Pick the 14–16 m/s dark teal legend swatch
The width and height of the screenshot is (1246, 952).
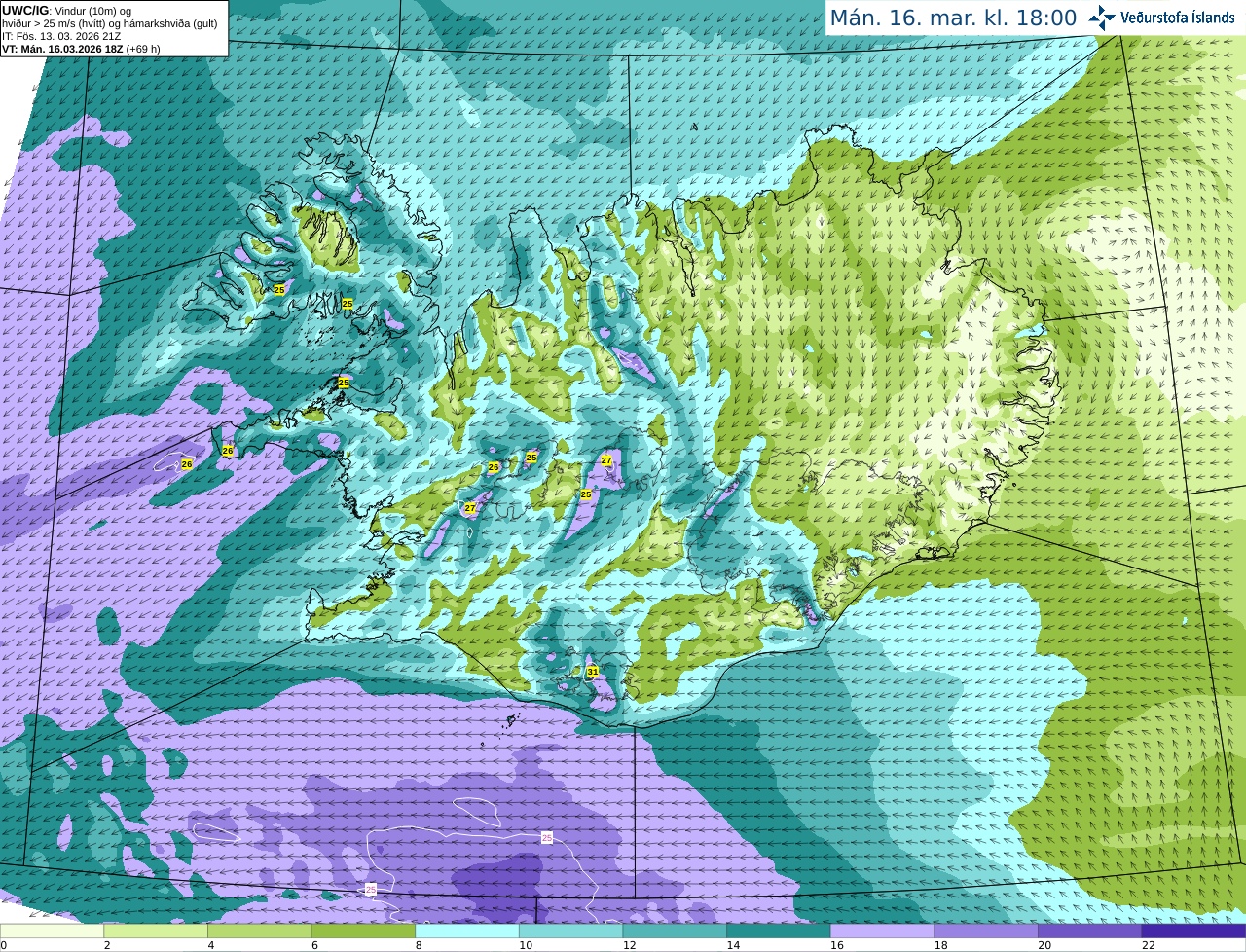coord(779,931)
